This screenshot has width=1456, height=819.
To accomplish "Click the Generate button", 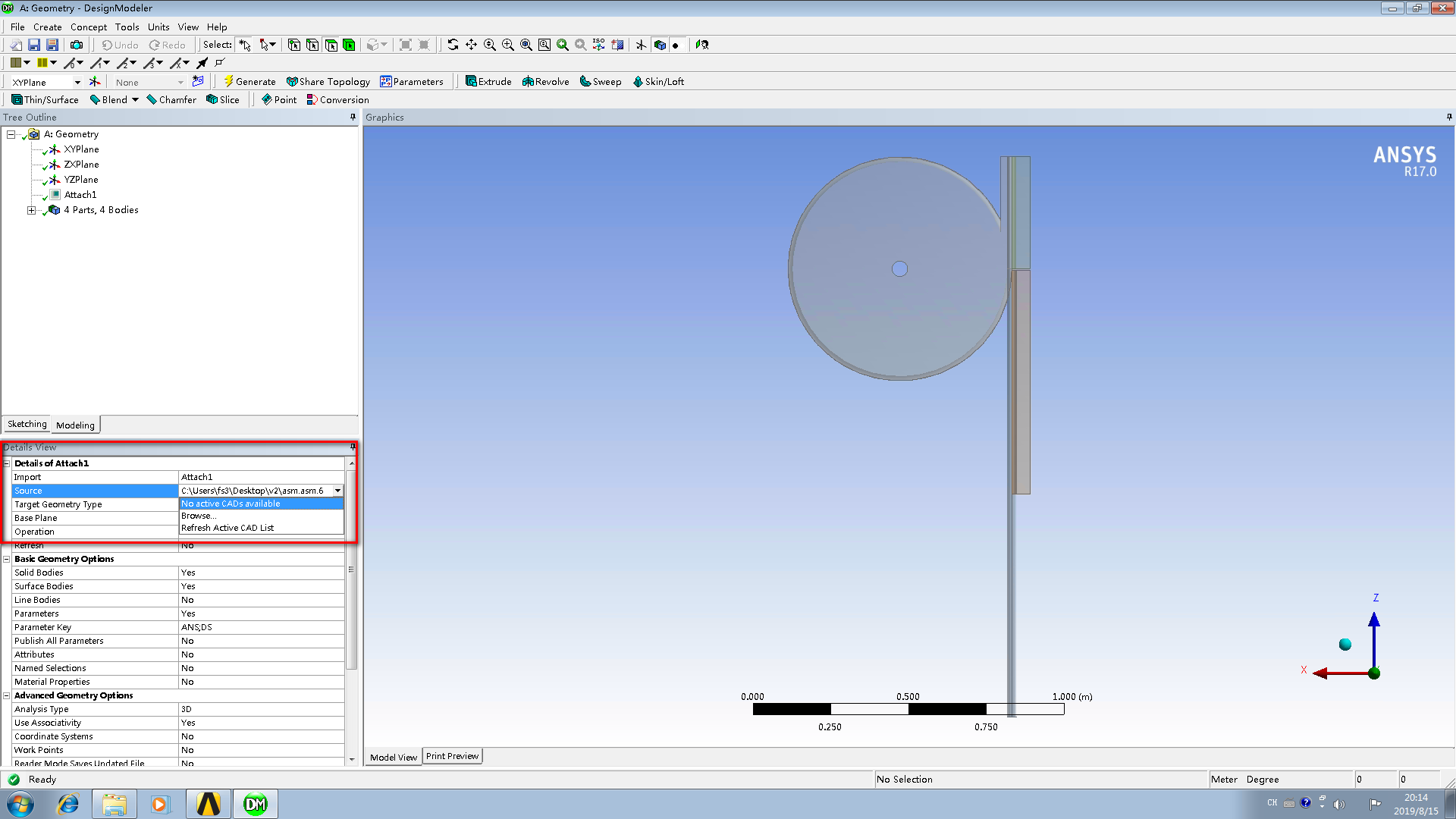I will pyautogui.click(x=249, y=82).
